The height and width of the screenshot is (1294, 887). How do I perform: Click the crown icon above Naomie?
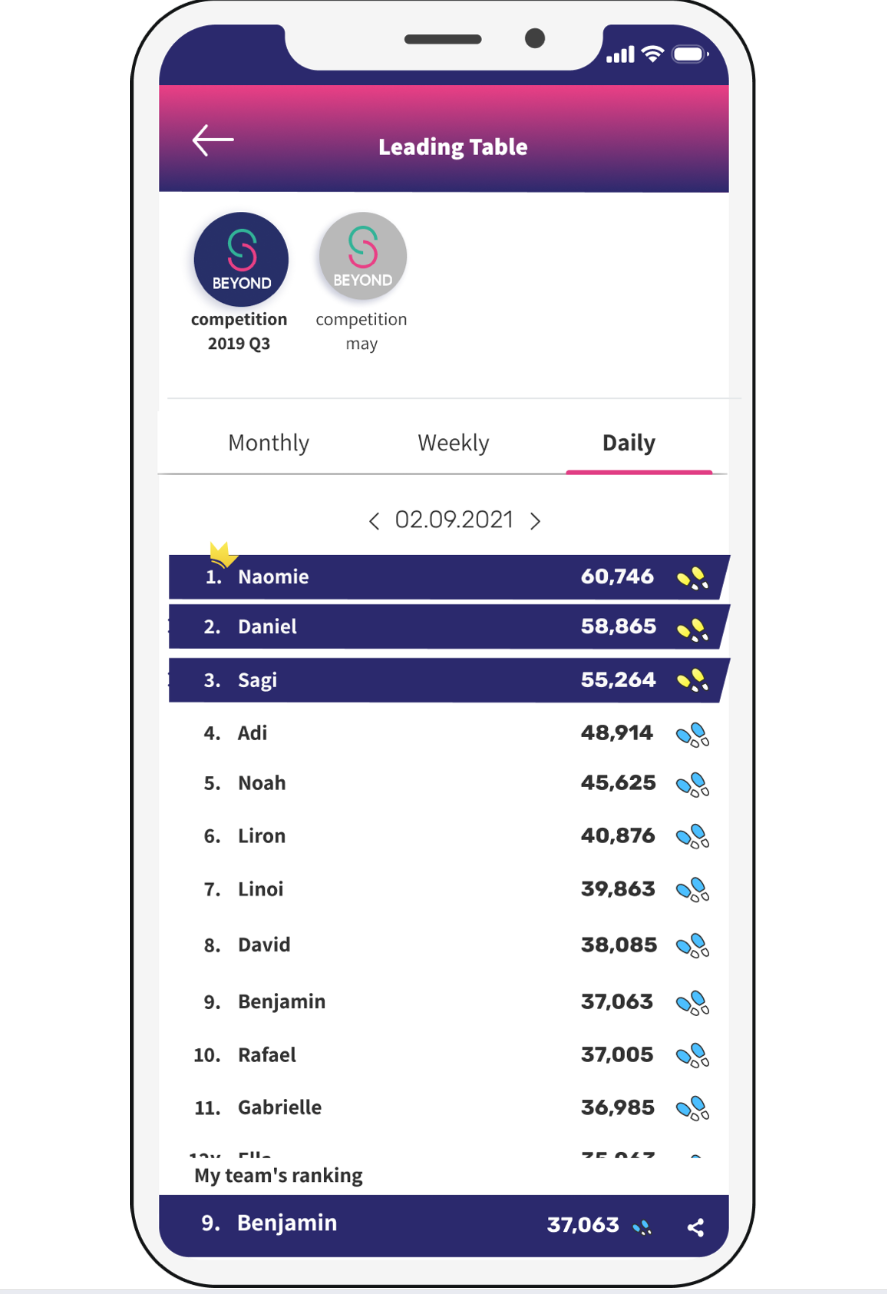pos(223,554)
